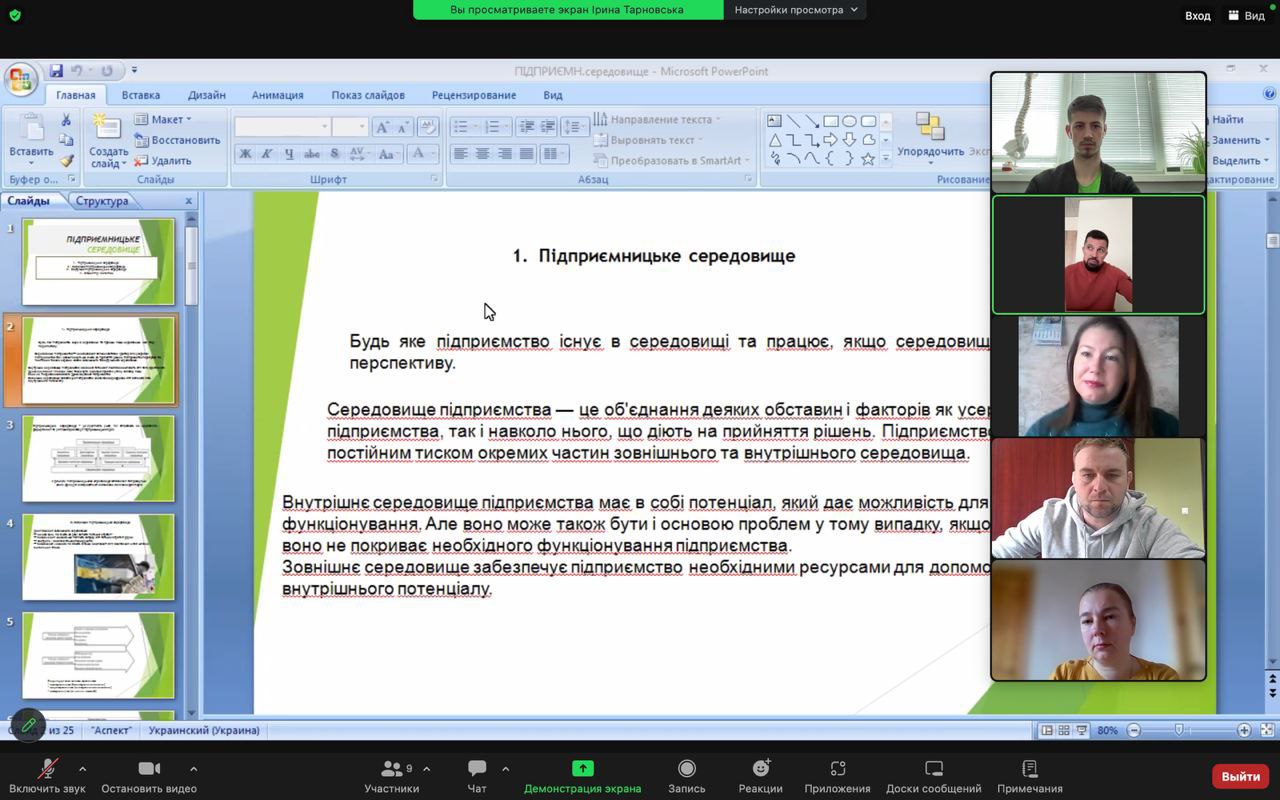
Task: Click the Cut scissors icon
Action: pos(66,120)
